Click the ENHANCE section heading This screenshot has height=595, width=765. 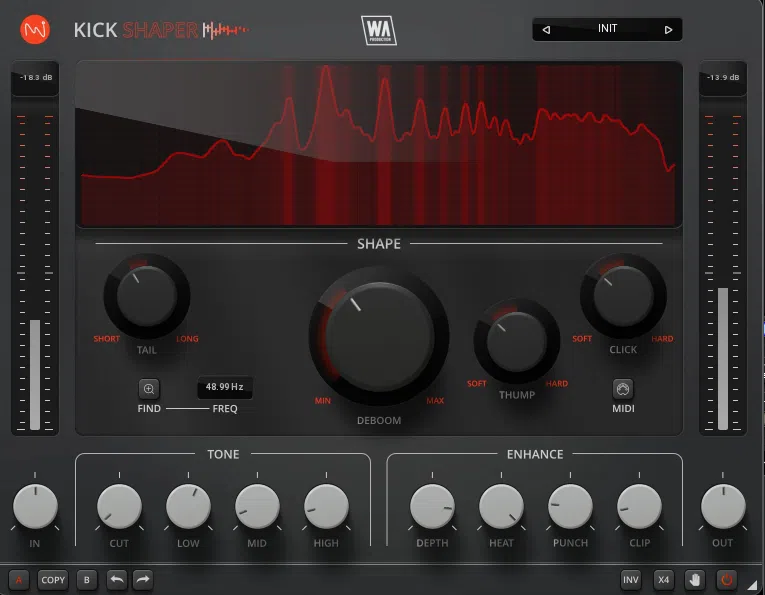pos(535,455)
